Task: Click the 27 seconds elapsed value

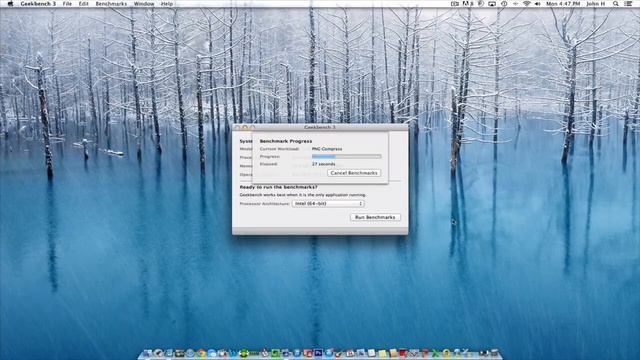Action: click(x=324, y=164)
